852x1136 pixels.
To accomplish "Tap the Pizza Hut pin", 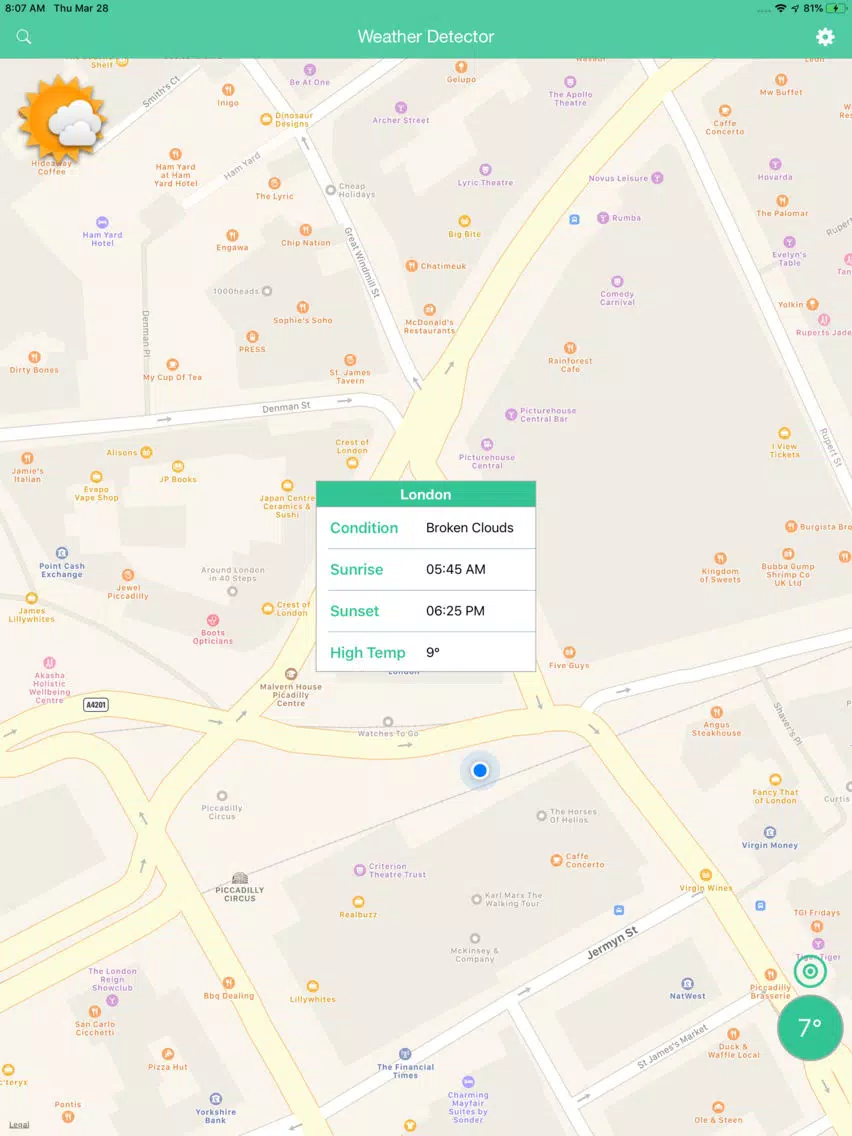I will click(168, 1053).
